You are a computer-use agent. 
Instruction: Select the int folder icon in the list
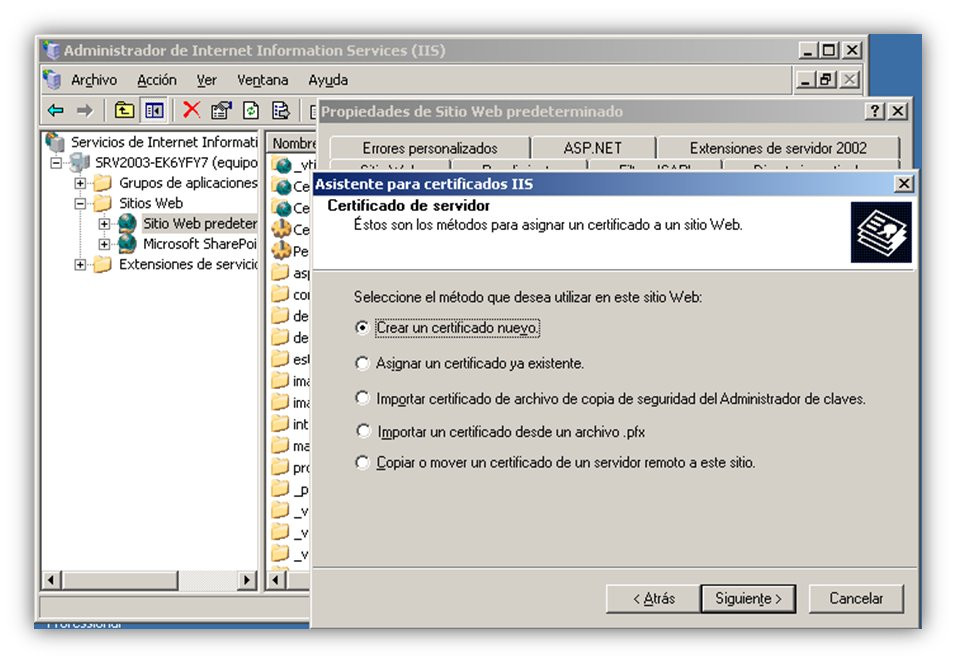pos(280,423)
